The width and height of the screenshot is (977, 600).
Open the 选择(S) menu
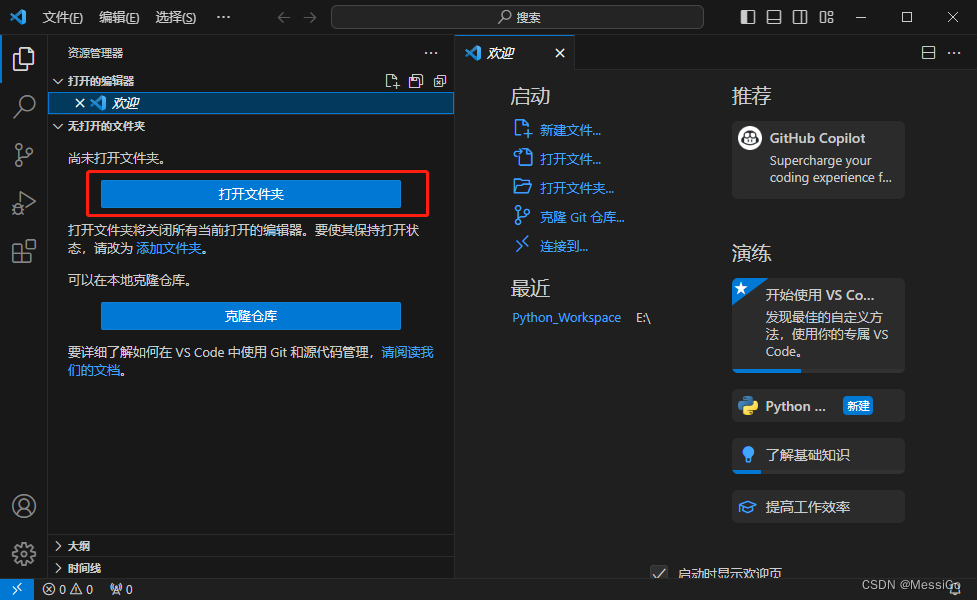tap(176, 17)
